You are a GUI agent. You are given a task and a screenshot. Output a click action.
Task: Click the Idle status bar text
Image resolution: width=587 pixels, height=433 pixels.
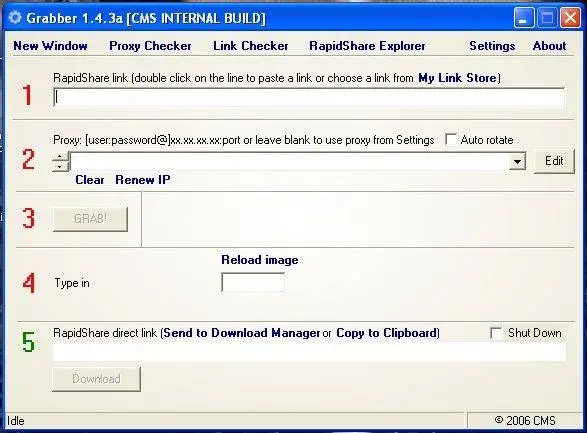[x=16, y=421]
